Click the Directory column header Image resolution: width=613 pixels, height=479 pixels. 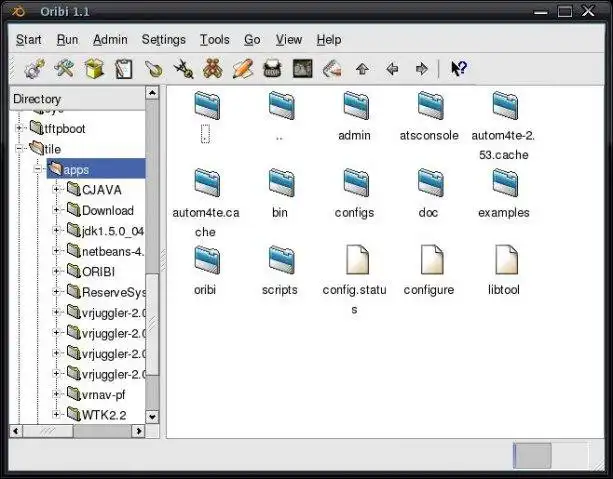coord(77,99)
